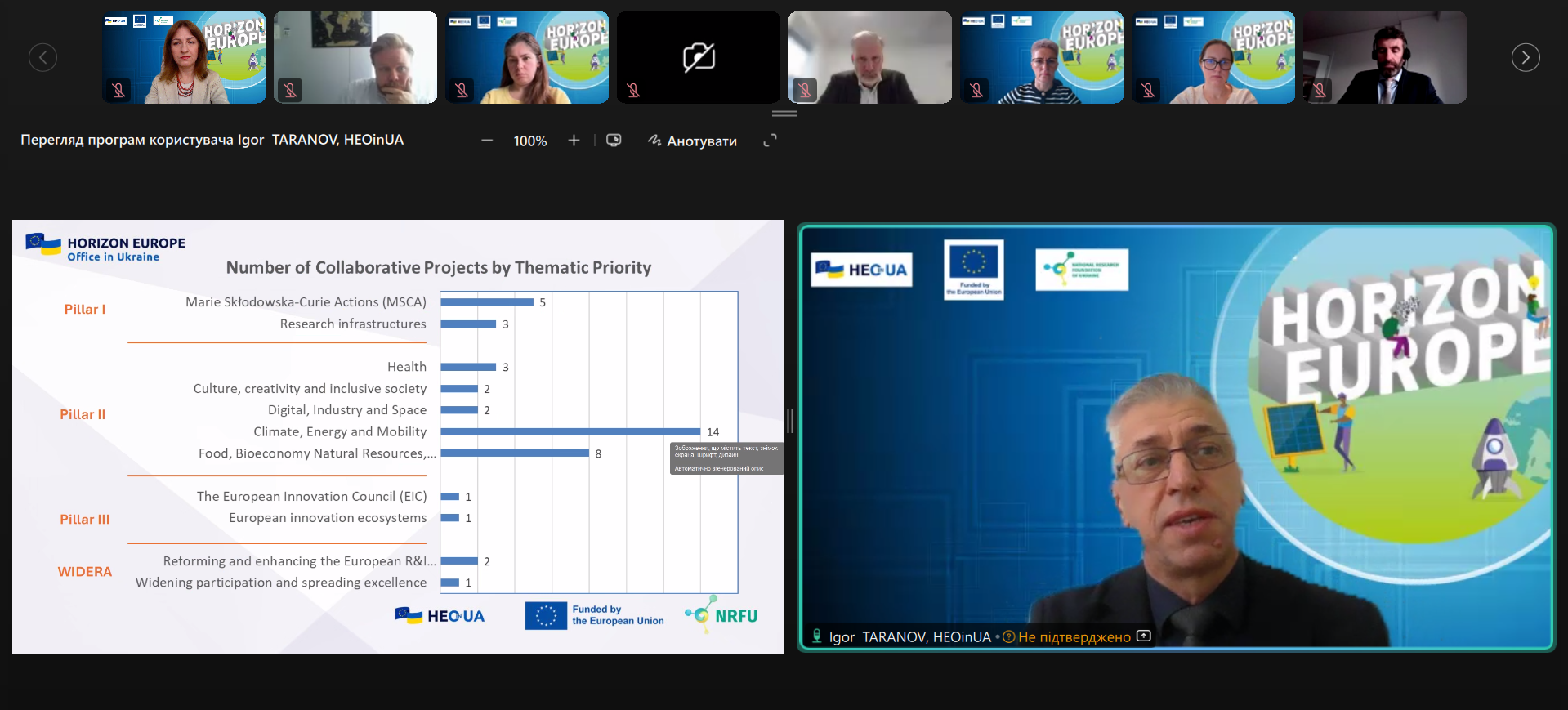Select the second participant's video thumbnail

pos(355,57)
